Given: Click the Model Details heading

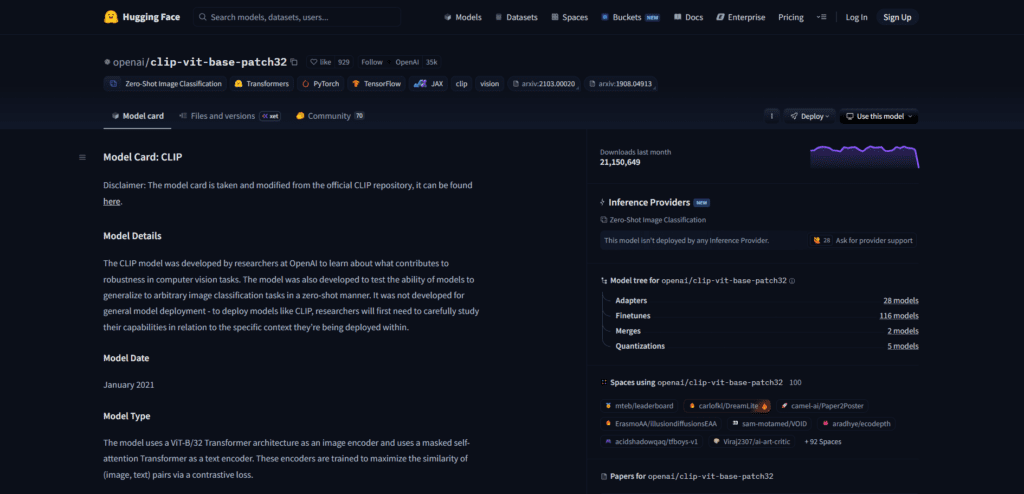Looking at the screenshot, I should pos(133,236).
